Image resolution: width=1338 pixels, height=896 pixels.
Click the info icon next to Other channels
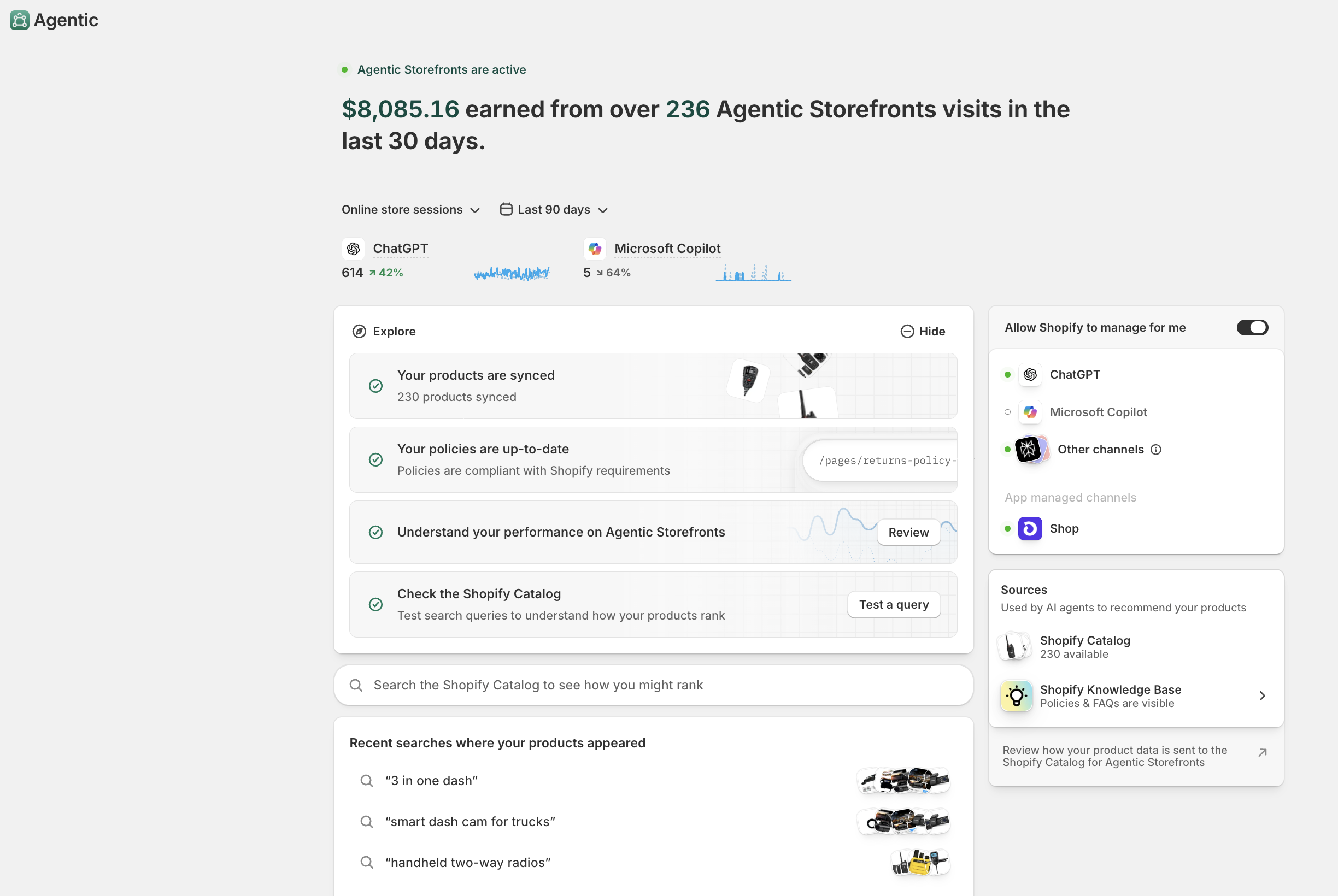[1155, 450]
